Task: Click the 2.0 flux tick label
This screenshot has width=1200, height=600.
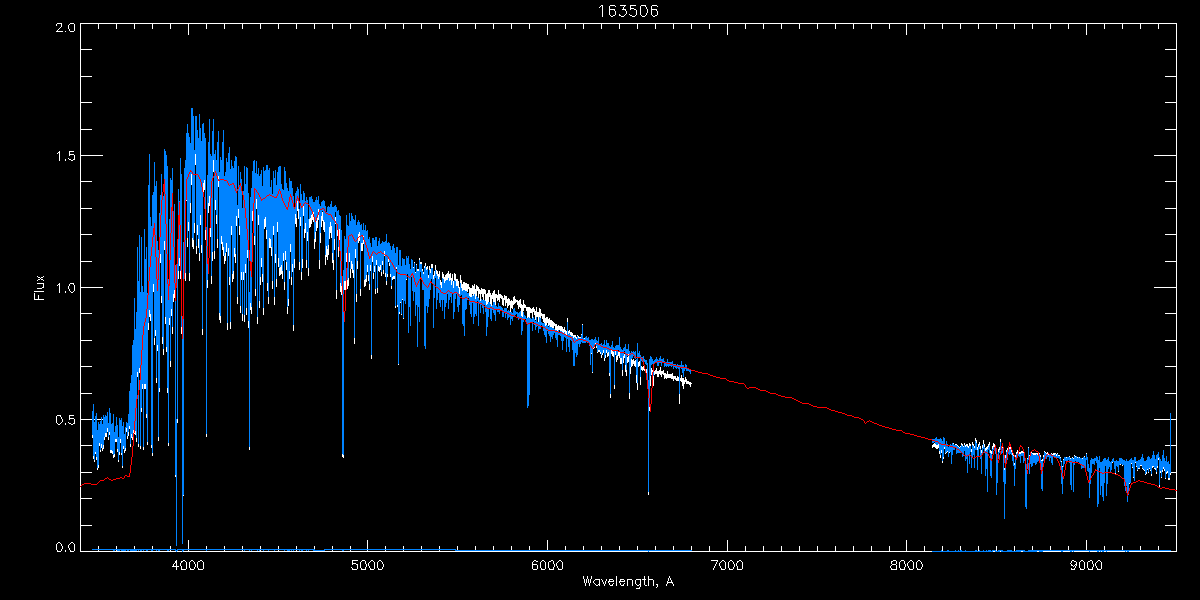Action: click(65, 27)
